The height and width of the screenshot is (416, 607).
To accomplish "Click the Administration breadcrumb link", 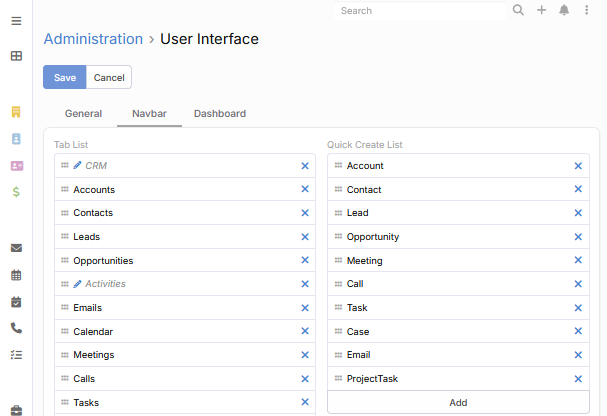I will [93, 39].
